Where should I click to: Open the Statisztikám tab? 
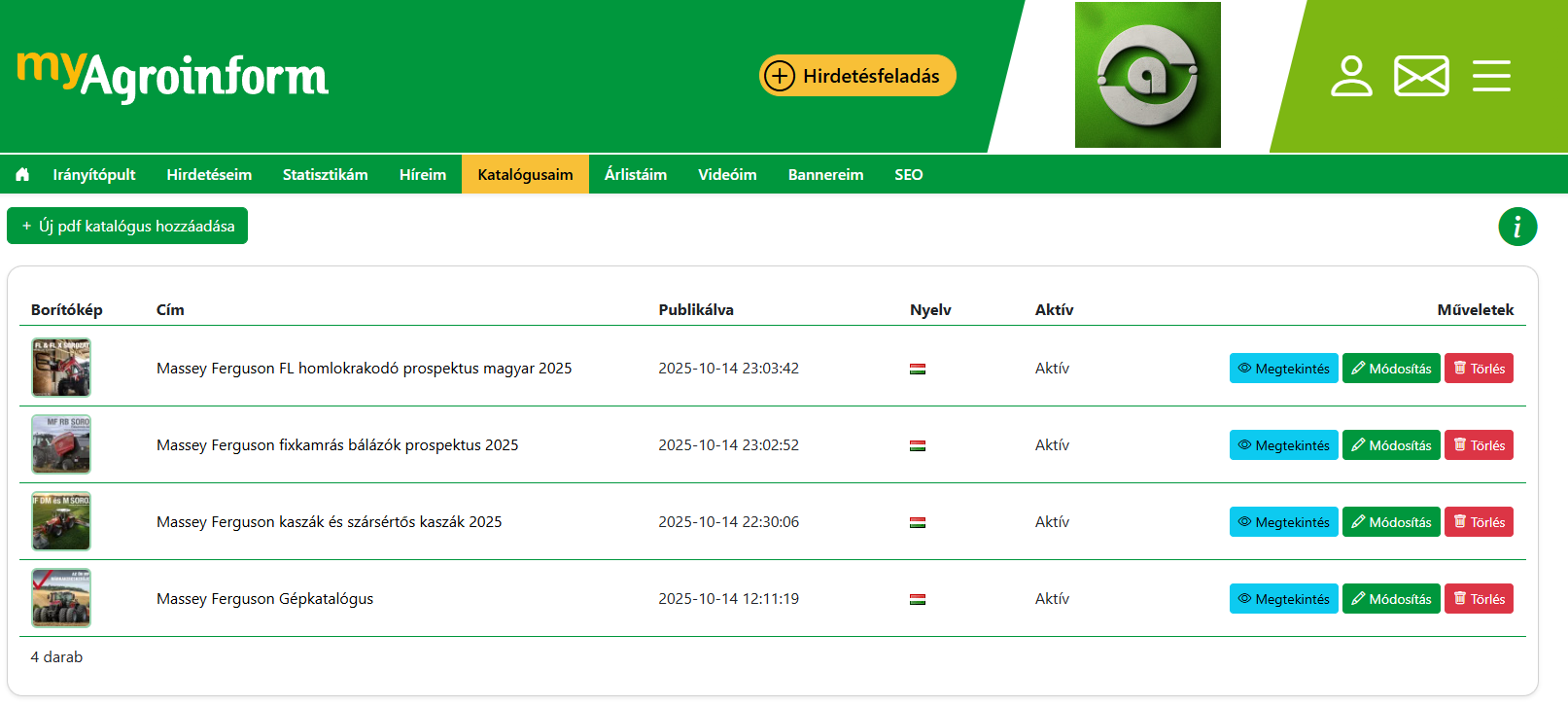(325, 175)
